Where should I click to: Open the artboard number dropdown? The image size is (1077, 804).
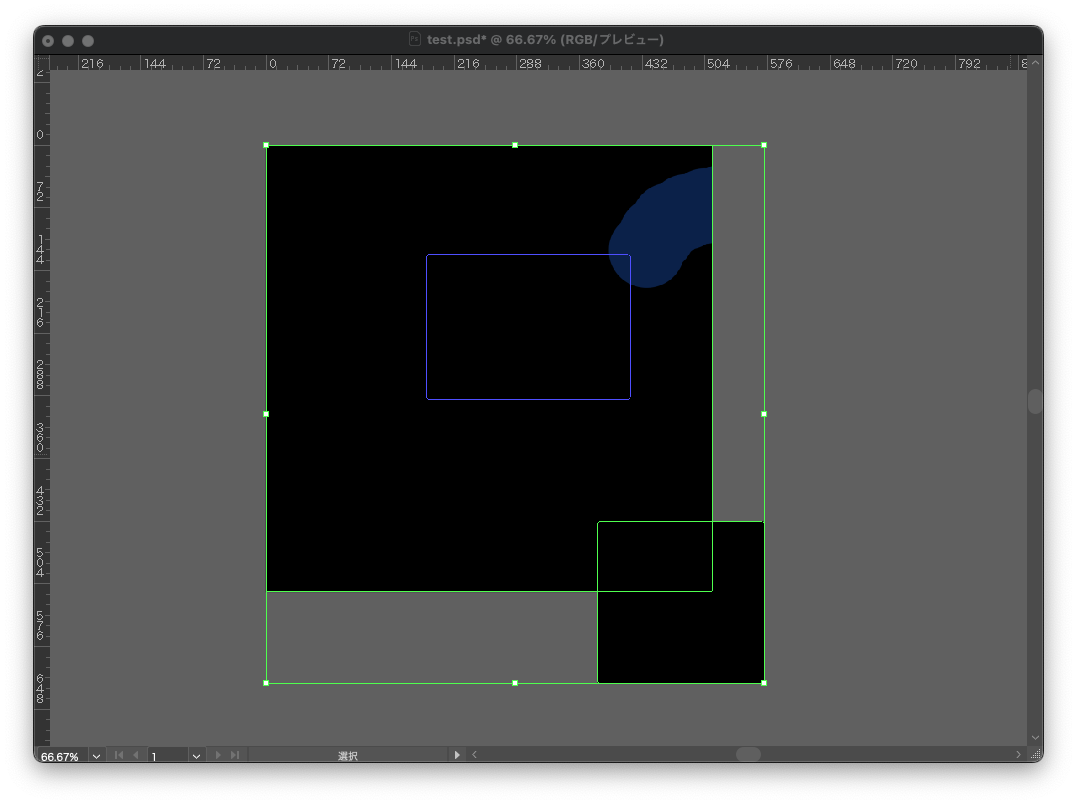[x=196, y=756]
